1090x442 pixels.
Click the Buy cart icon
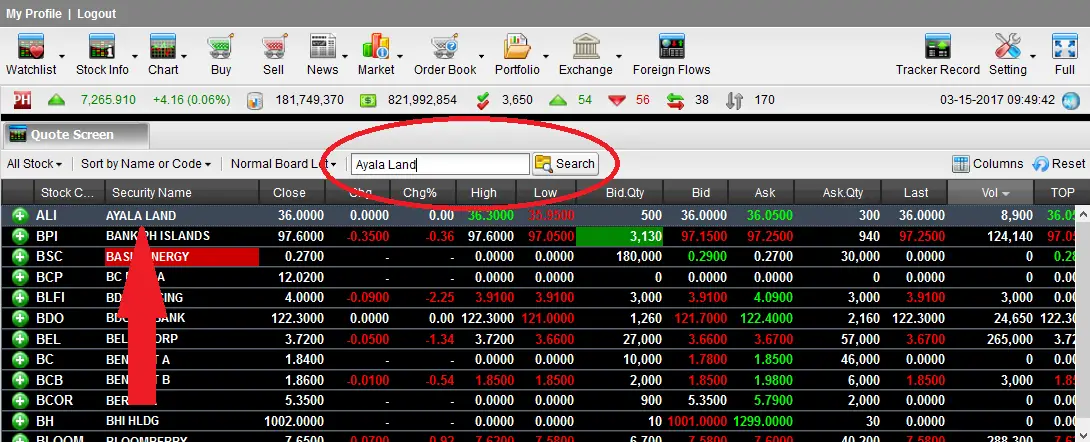point(221,47)
